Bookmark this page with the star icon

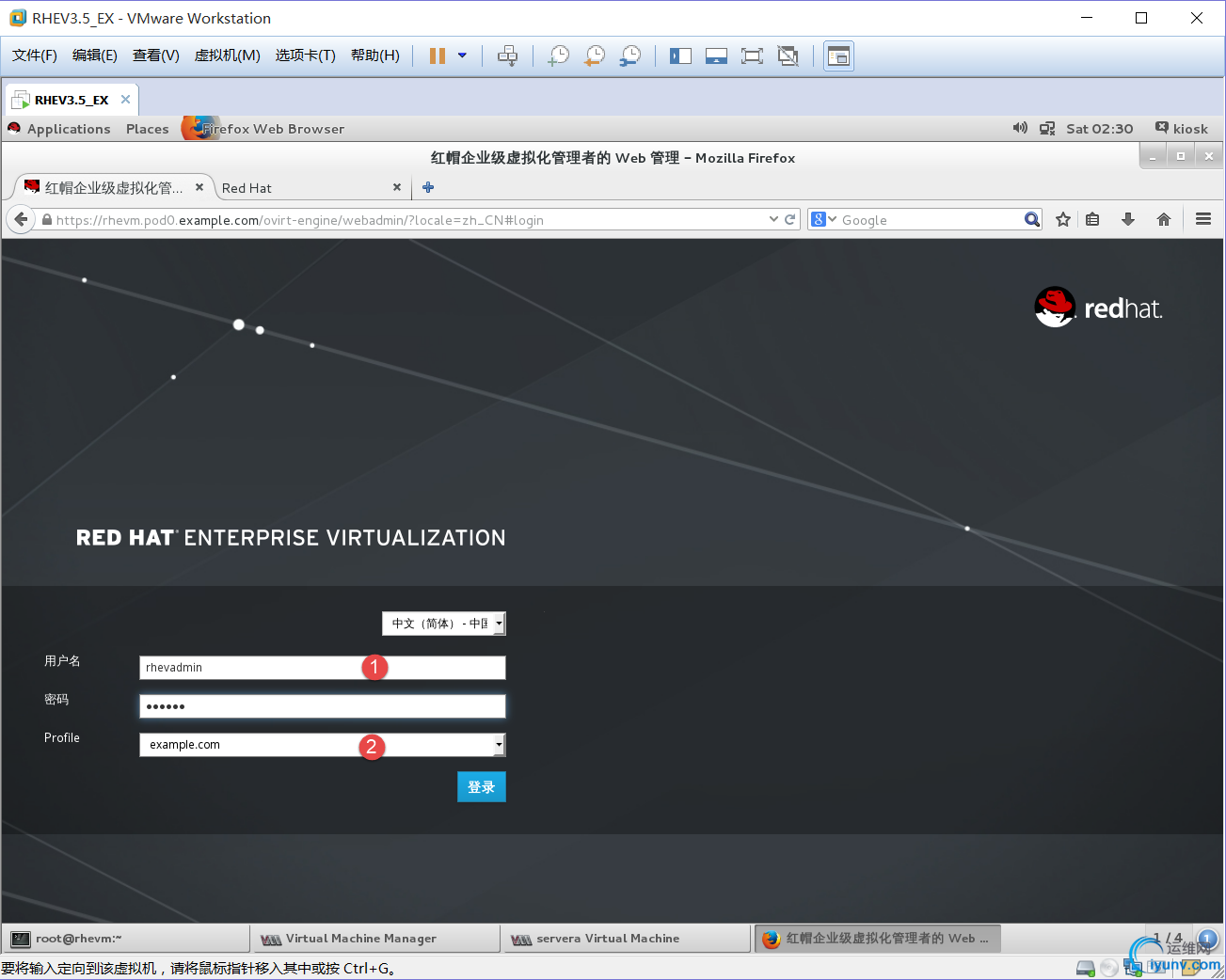pos(1063,219)
